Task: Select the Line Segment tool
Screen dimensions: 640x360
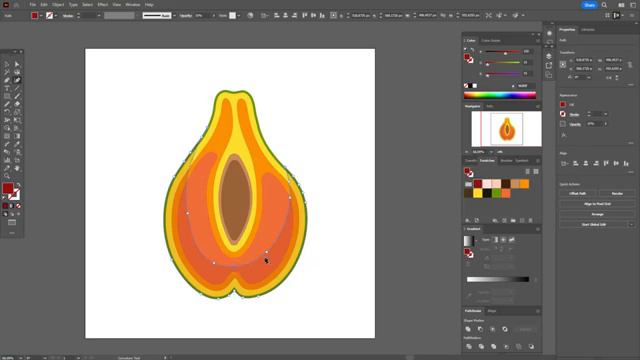Action: [x=17, y=88]
